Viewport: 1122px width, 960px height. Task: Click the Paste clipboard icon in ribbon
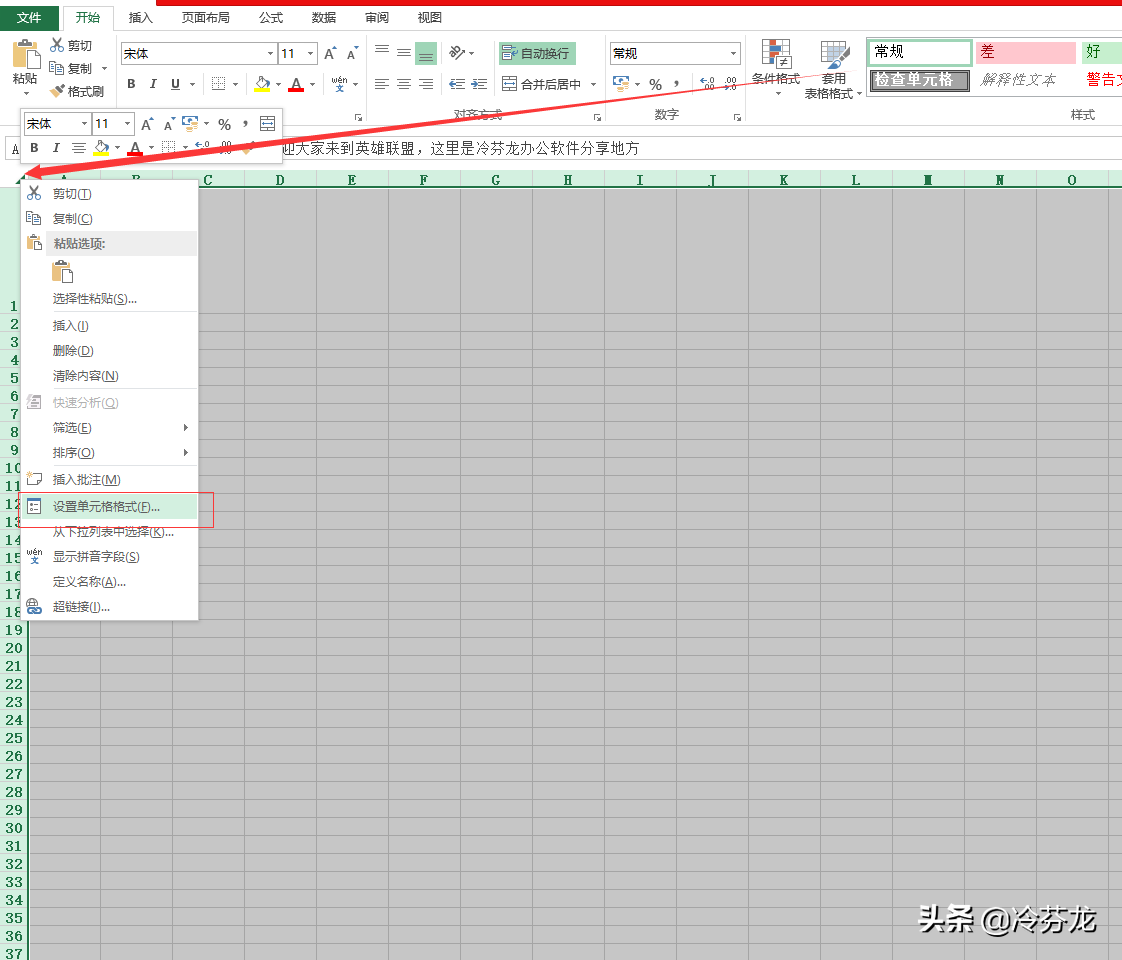pyautogui.click(x=25, y=54)
